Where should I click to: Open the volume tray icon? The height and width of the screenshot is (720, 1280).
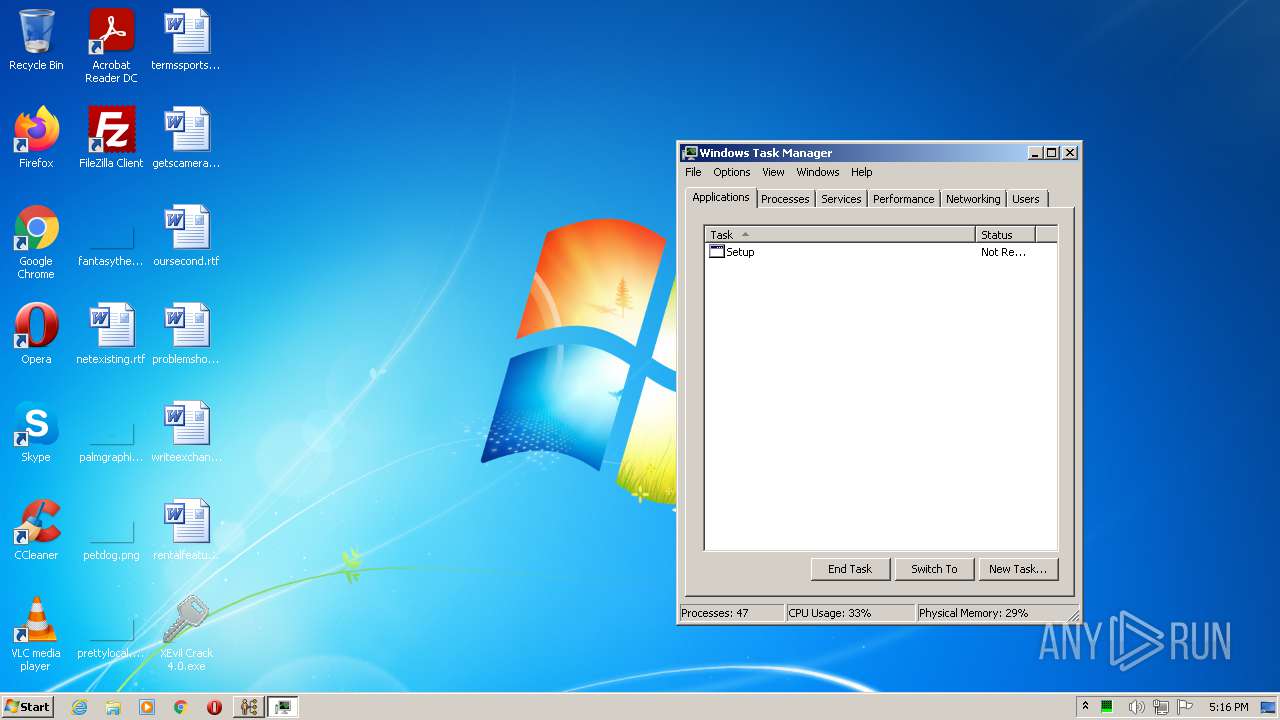[1136, 707]
